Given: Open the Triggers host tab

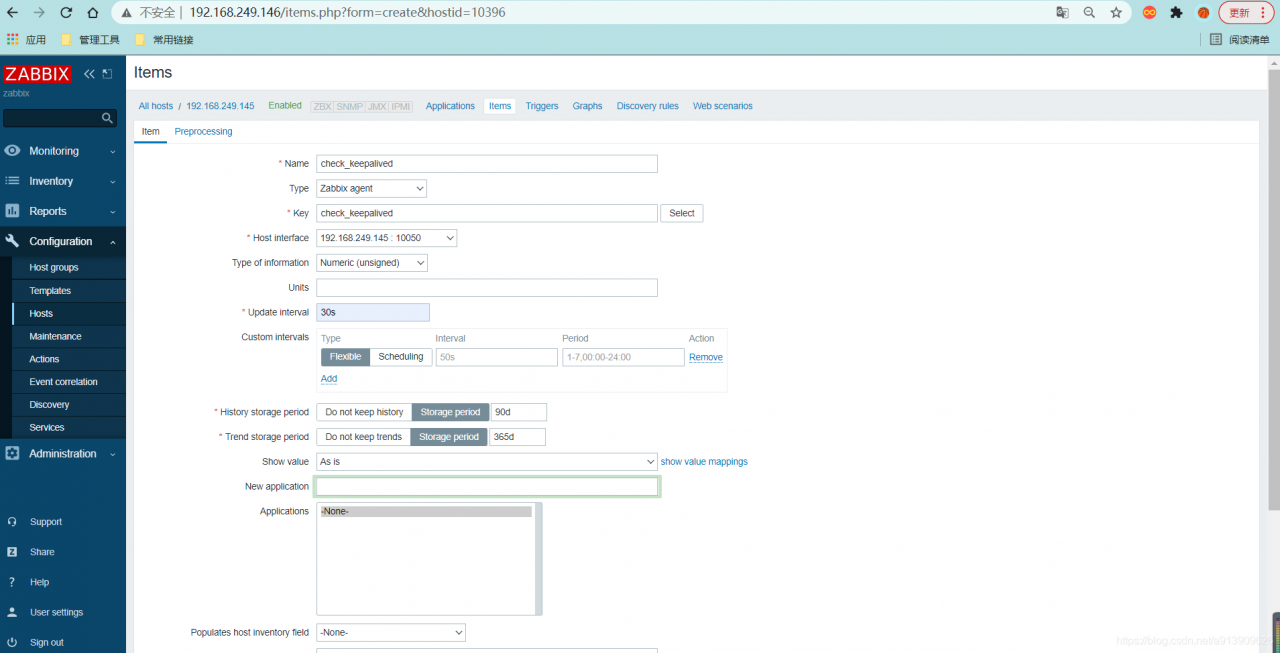Looking at the screenshot, I should click(x=542, y=106).
